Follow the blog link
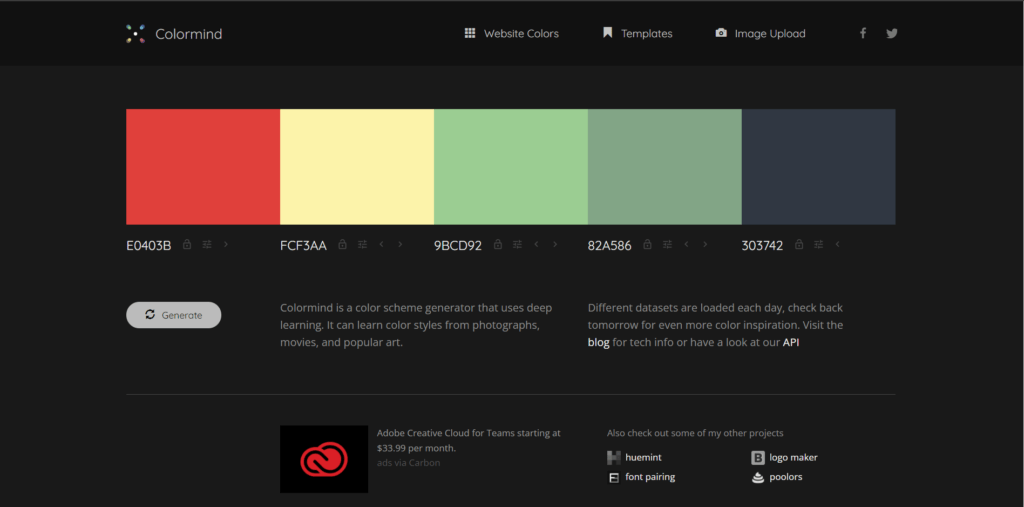 598,342
